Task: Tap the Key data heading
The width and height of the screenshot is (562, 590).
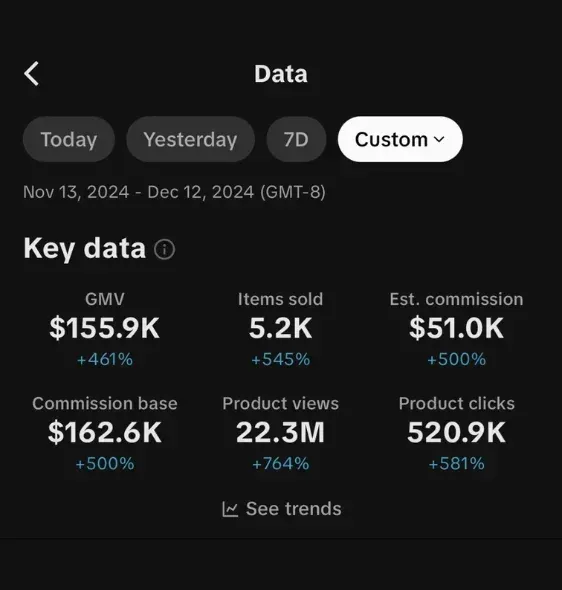Action: click(x=85, y=248)
